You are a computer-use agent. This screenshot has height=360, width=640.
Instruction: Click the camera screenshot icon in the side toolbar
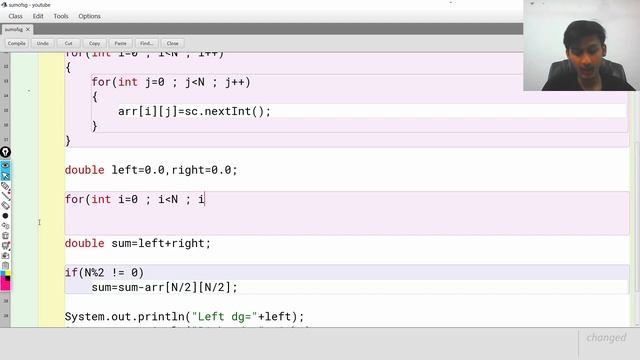tap(5, 256)
